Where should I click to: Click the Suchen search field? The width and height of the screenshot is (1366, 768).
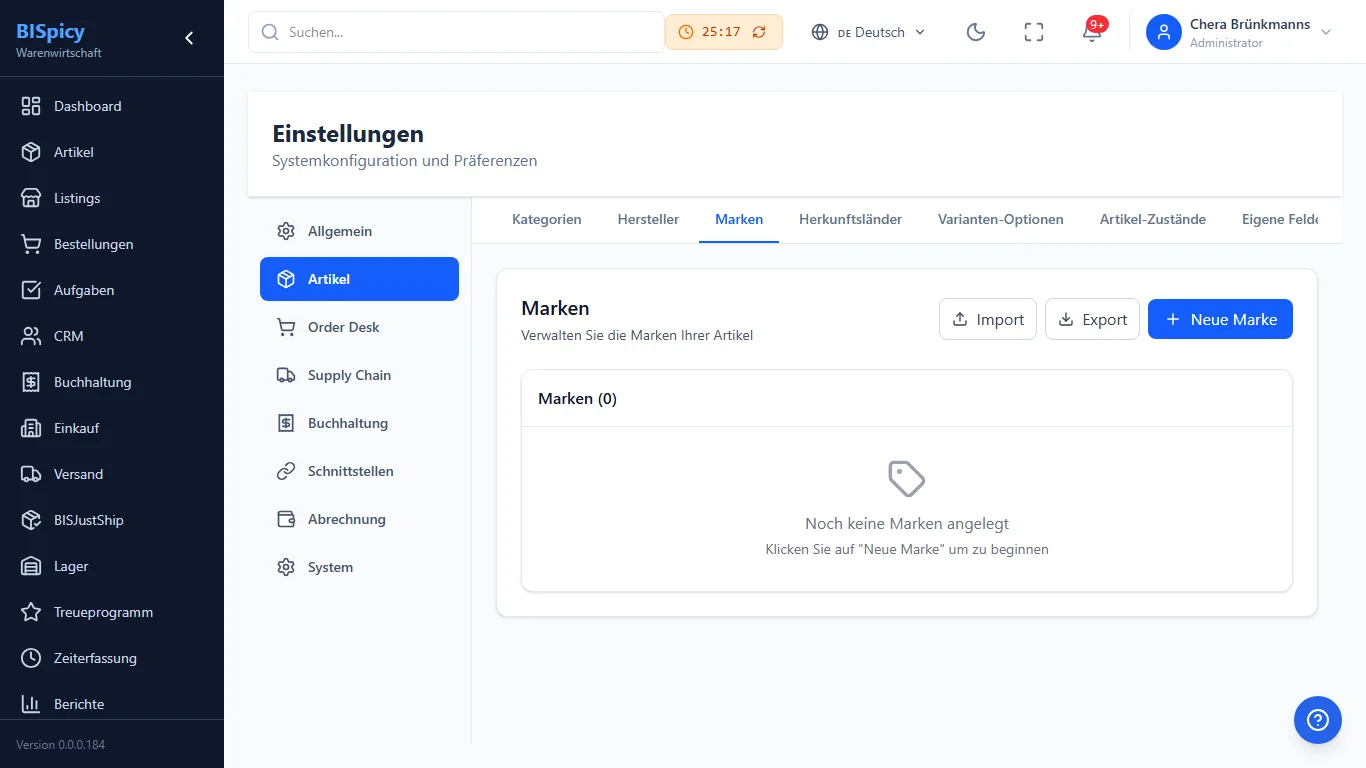tap(456, 32)
